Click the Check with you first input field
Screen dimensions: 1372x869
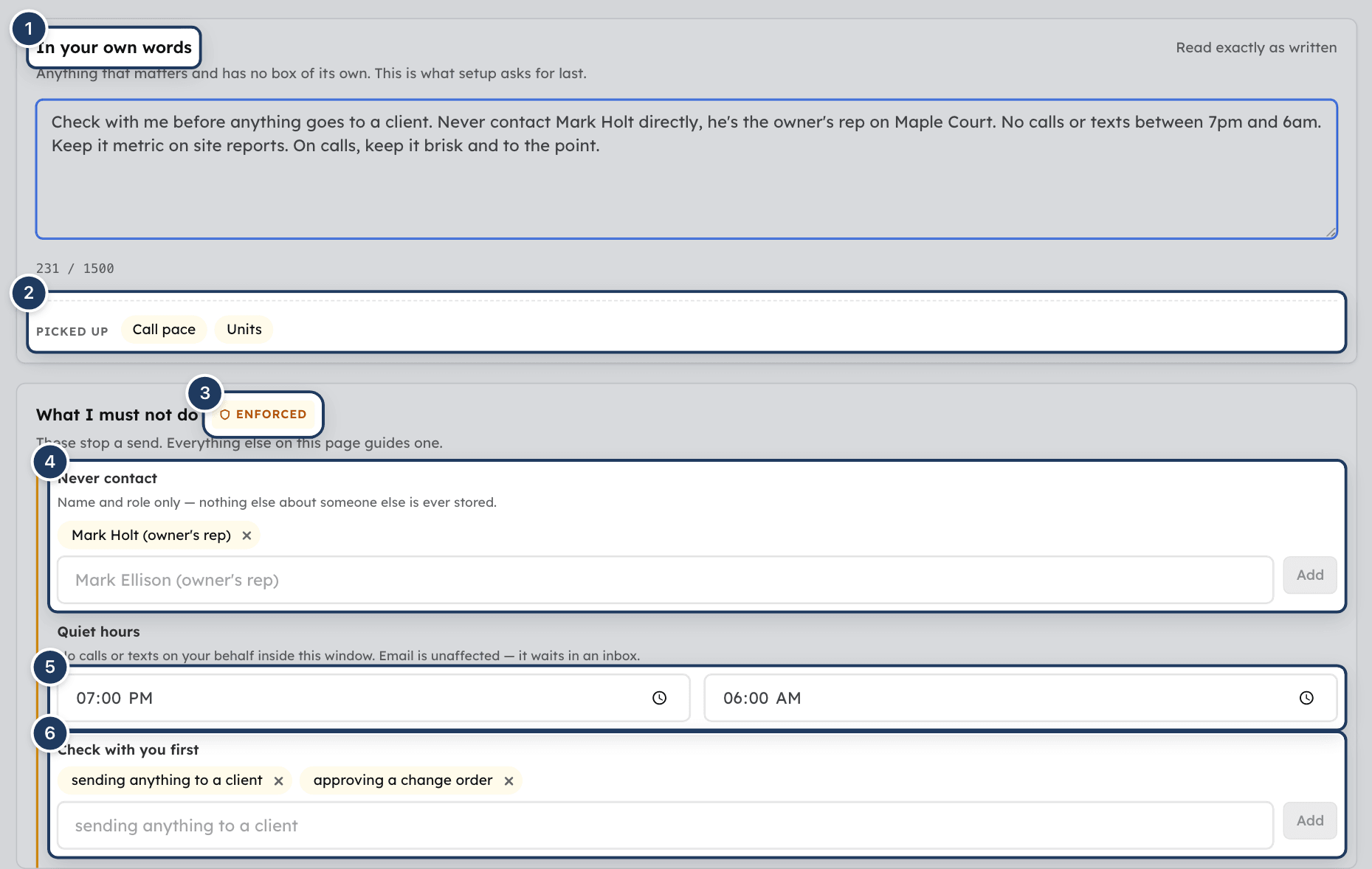pyautogui.click(x=665, y=825)
